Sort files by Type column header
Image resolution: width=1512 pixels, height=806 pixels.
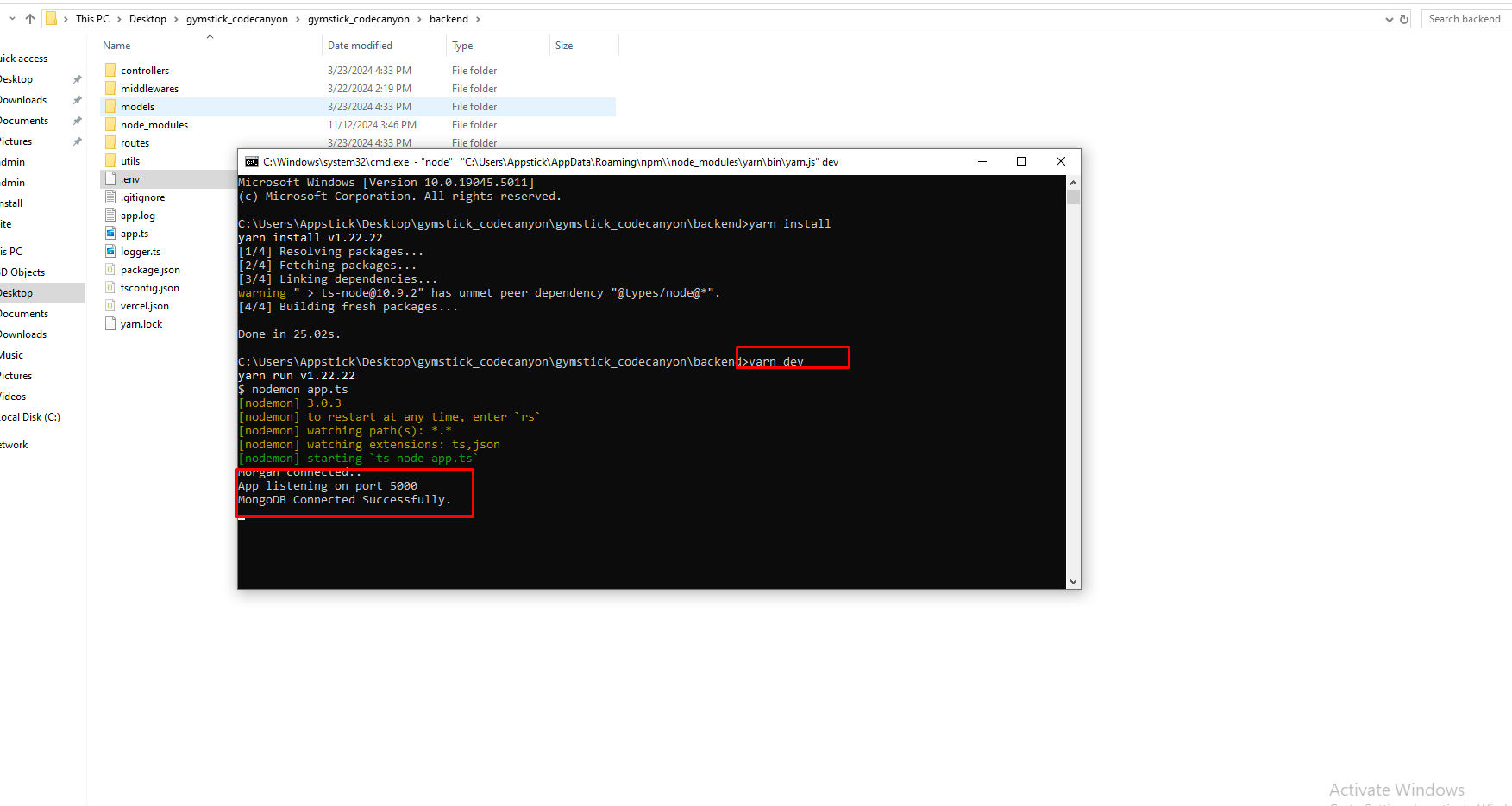pyautogui.click(x=462, y=46)
